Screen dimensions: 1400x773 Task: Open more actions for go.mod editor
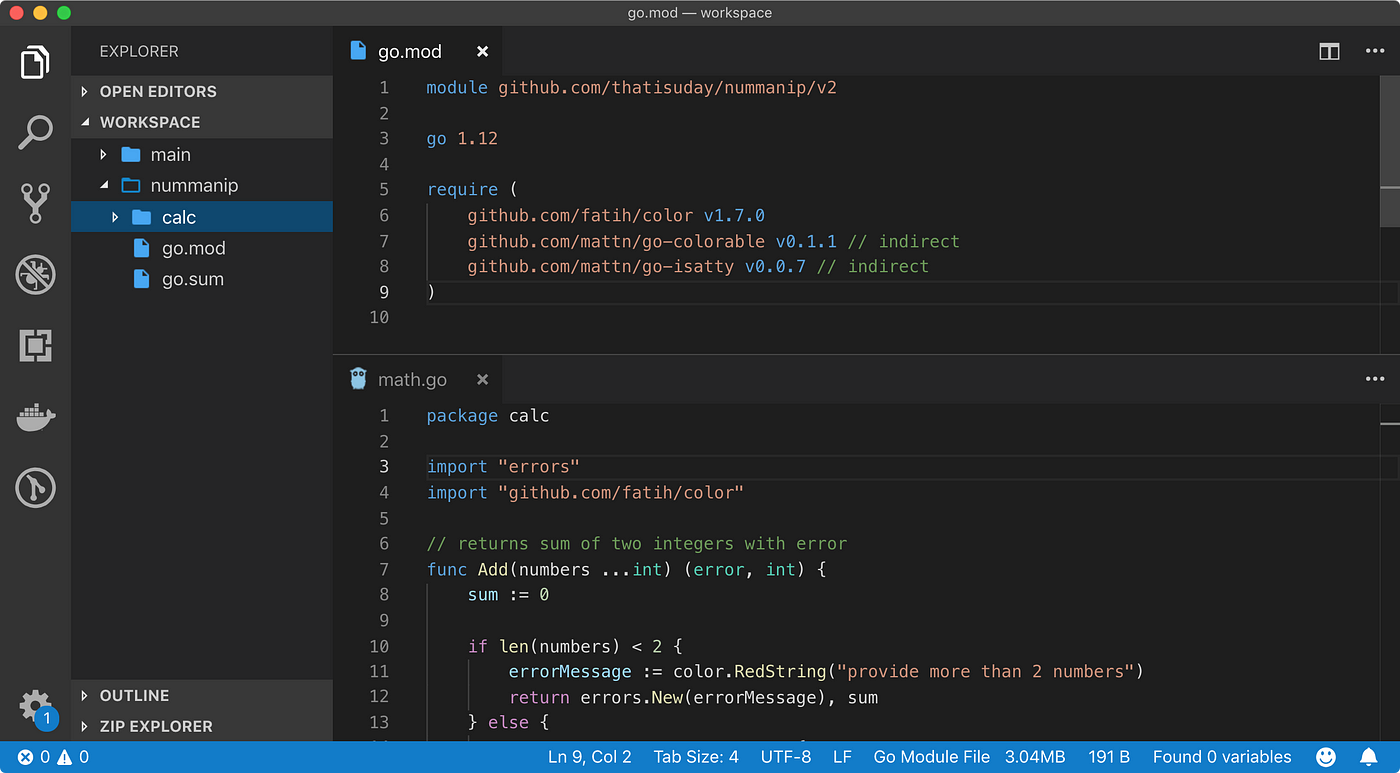[x=1375, y=51]
